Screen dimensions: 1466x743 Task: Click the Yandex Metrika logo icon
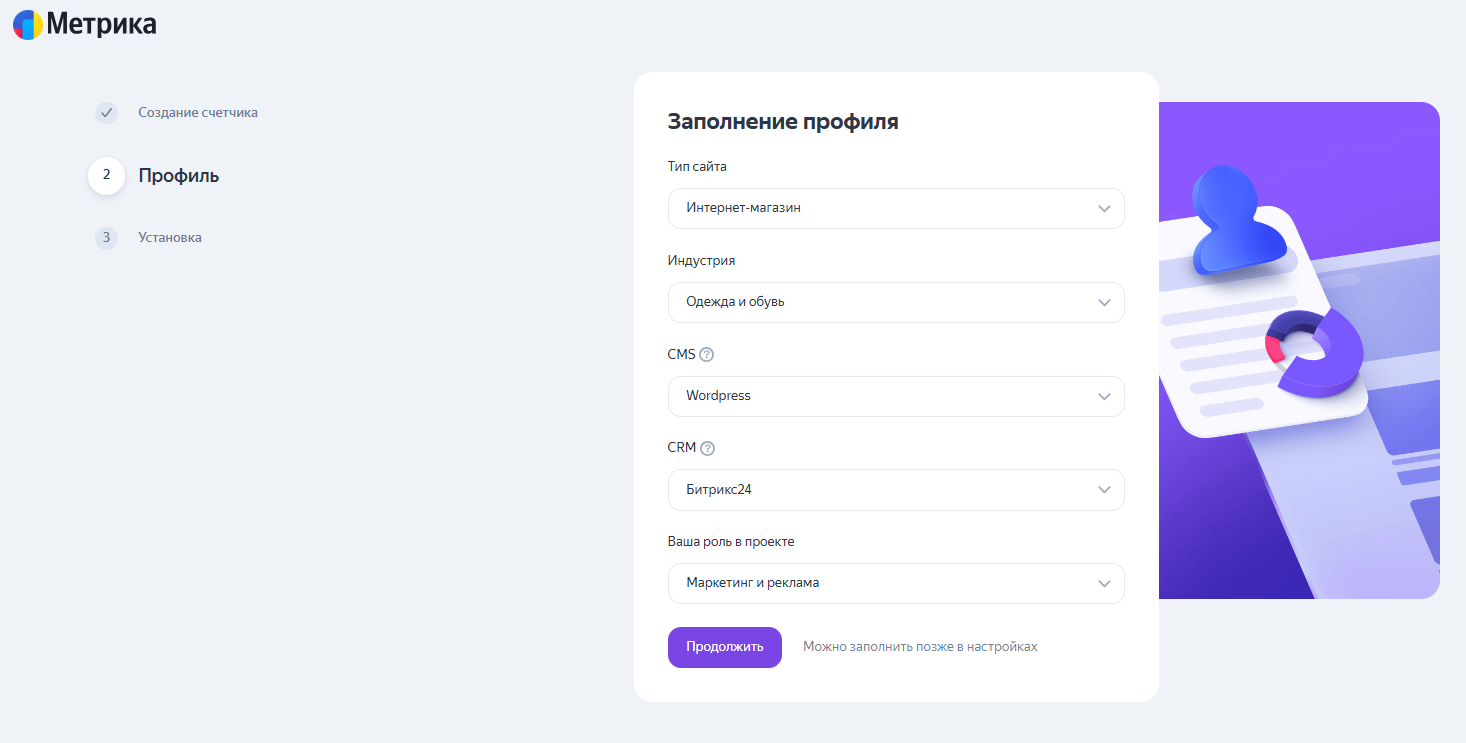[28, 24]
